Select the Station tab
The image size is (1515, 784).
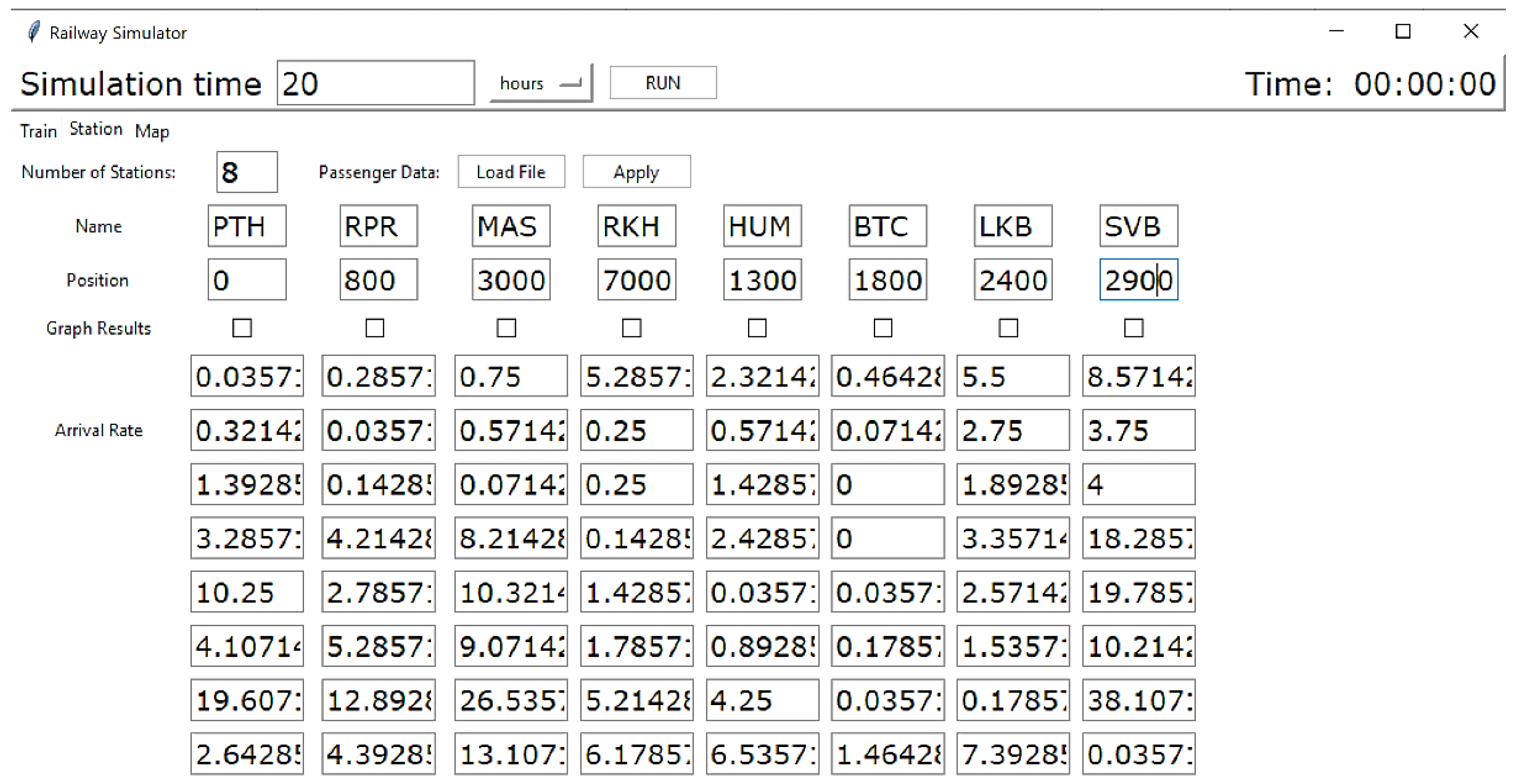(95, 129)
